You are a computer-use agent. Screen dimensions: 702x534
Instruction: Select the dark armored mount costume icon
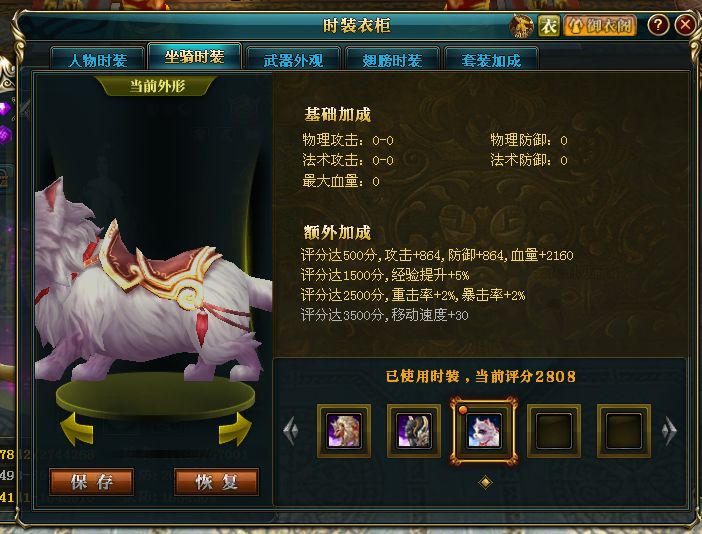pos(414,431)
